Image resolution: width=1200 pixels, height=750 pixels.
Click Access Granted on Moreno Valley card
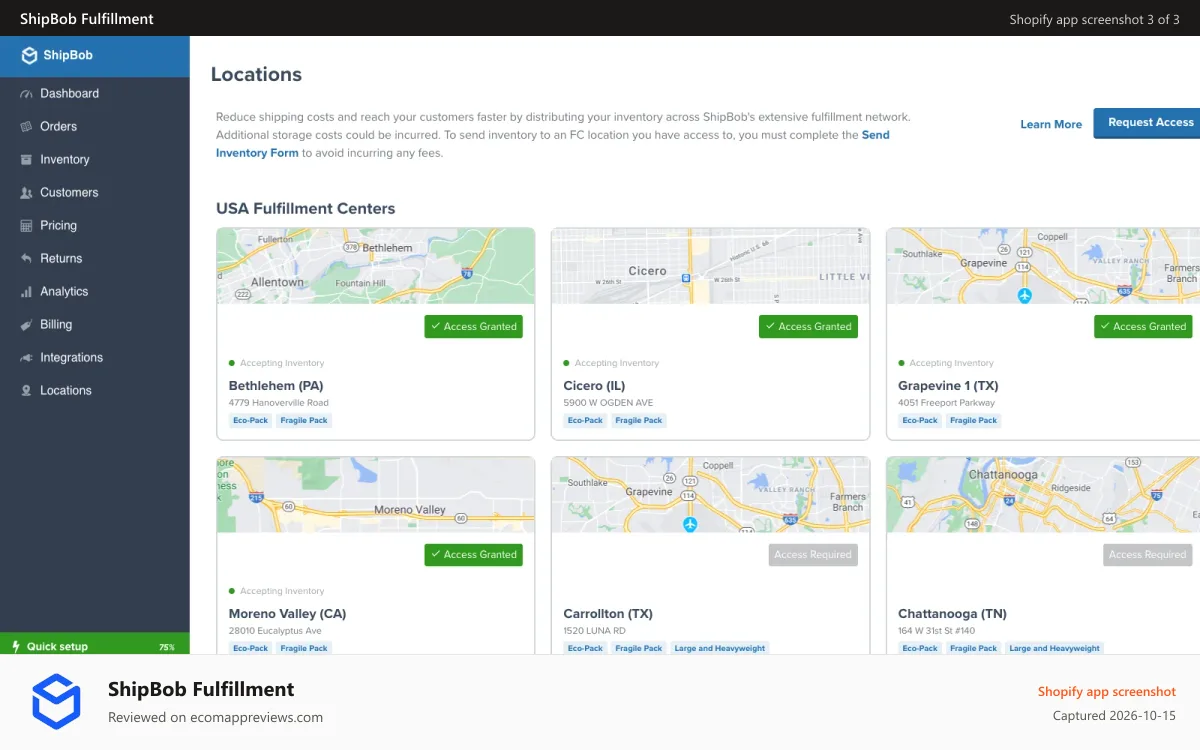coord(473,554)
